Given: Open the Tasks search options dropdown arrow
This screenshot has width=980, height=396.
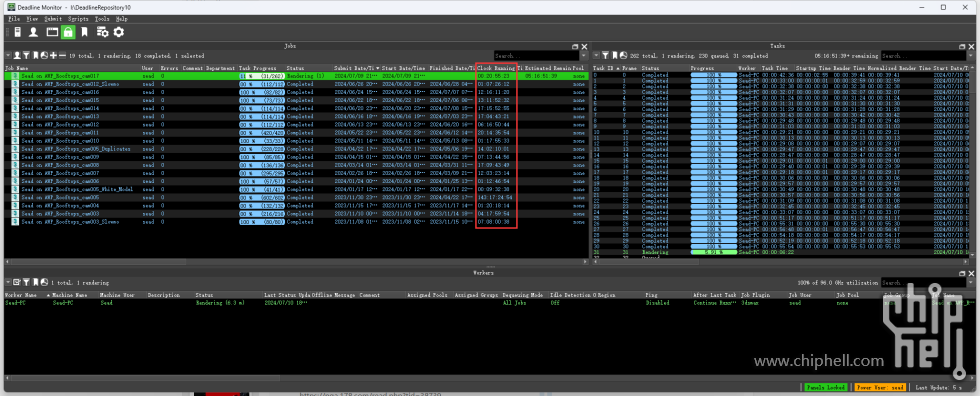Looking at the screenshot, I should [971, 56].
